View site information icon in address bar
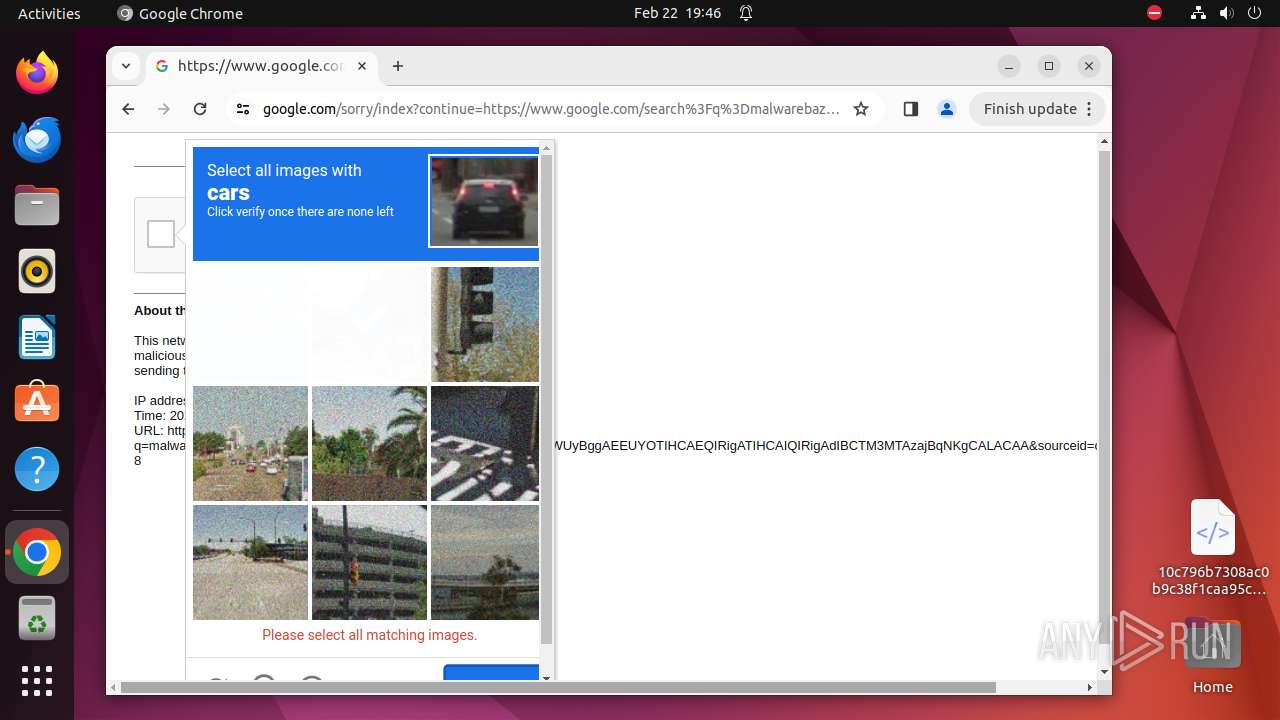 243,109
